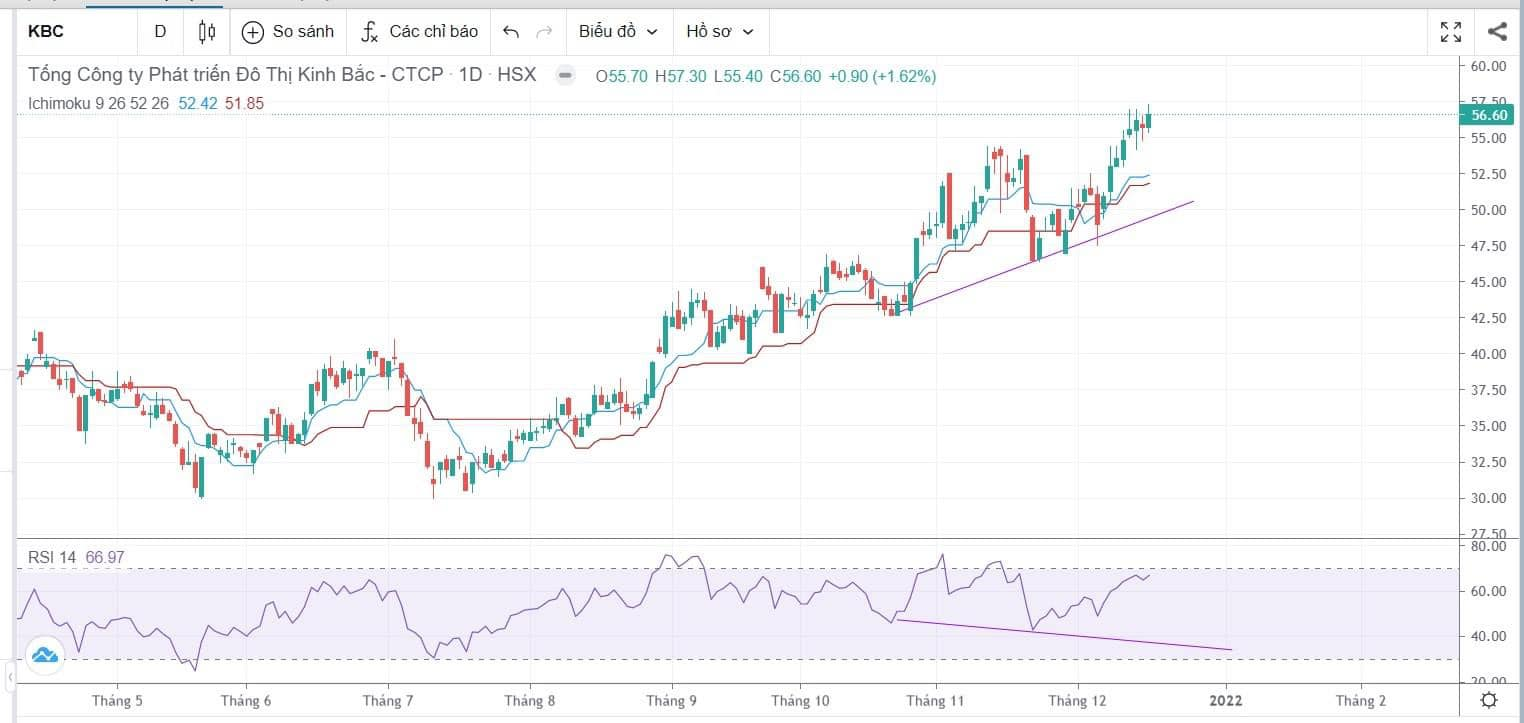
Task: Click the C56.60 close value in the legend
Action: [796, 76]
